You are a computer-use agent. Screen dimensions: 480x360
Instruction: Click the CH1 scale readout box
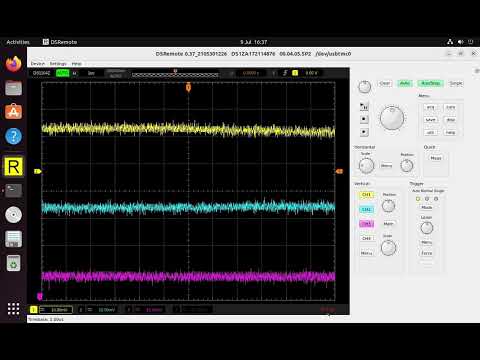56,310
